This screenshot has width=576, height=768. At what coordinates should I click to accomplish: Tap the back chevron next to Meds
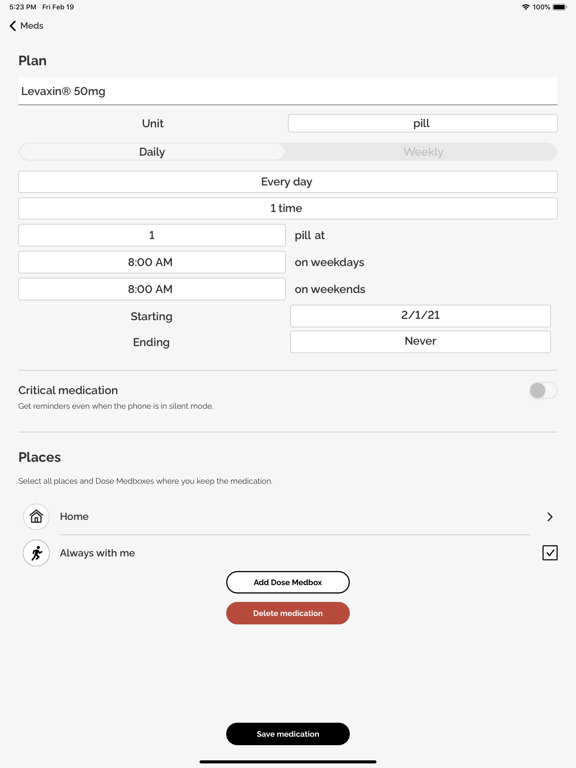click(13, 26)
